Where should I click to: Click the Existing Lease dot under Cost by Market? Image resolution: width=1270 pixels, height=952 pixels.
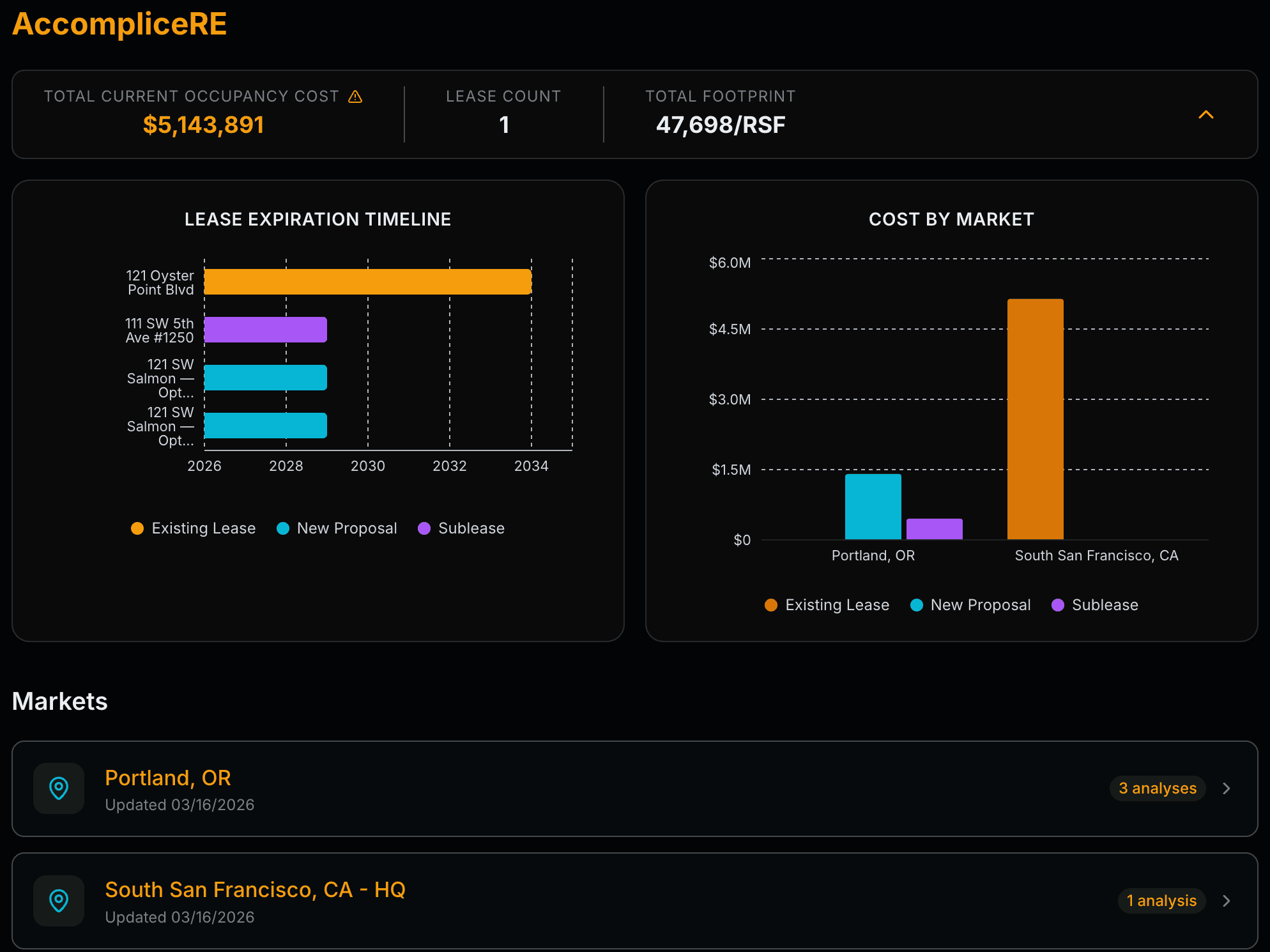770,604
